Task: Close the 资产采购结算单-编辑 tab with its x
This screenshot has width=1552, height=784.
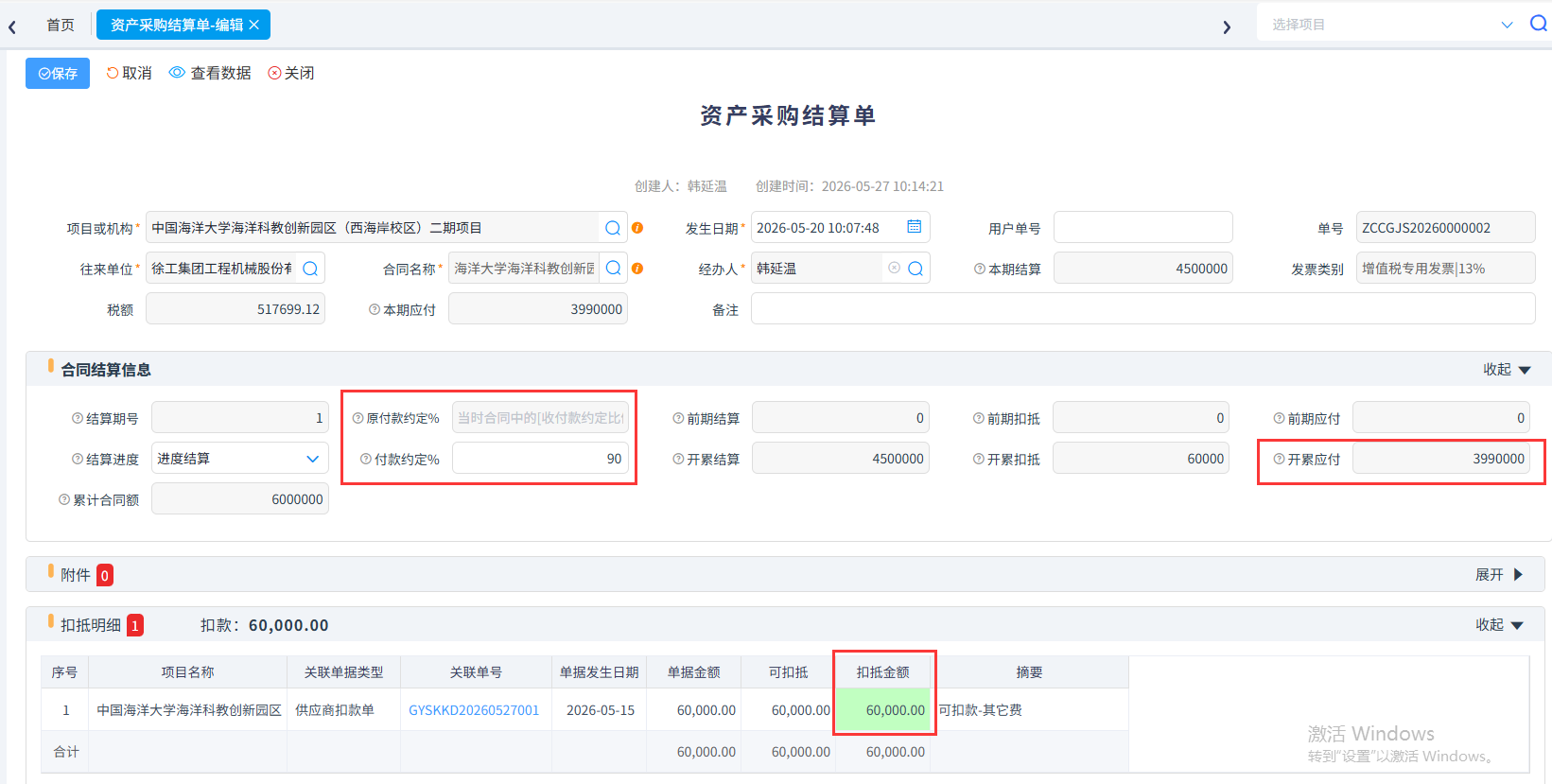Action: click(x=254, y=25)
